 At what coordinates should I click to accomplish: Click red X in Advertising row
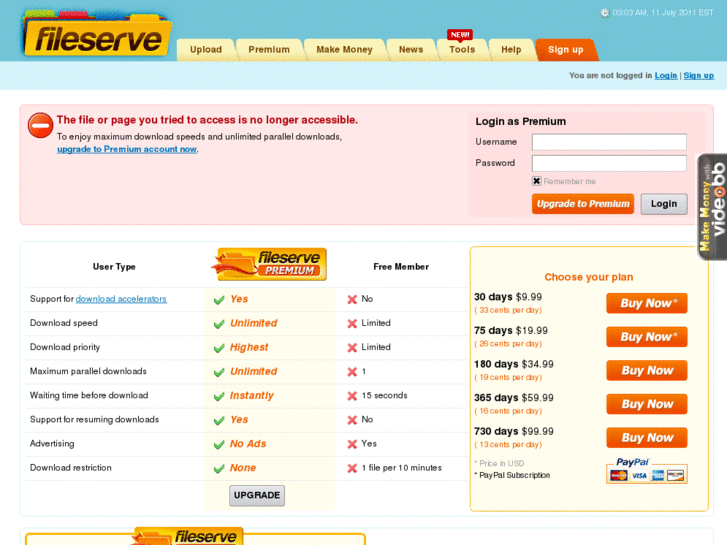click(352, 444)
